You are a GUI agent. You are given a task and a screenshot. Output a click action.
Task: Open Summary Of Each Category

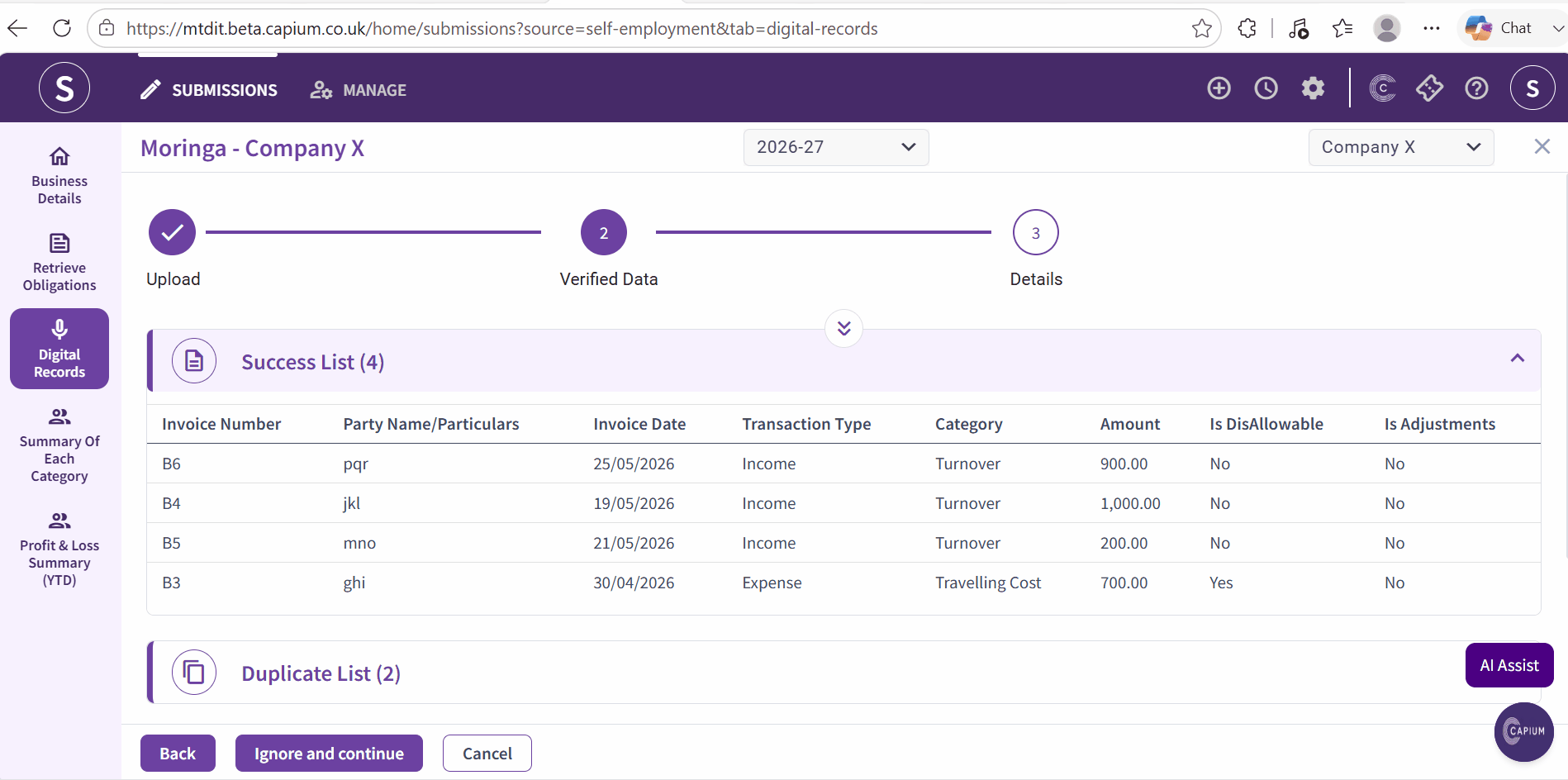(59, 445)
